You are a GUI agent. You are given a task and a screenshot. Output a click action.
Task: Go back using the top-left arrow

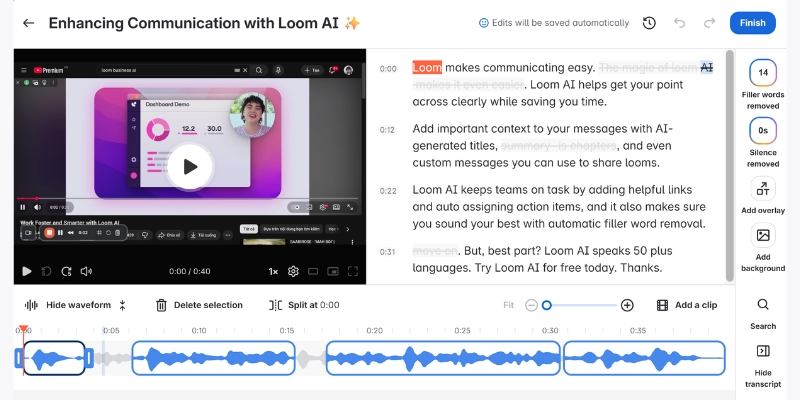click(x=28, y=23)
